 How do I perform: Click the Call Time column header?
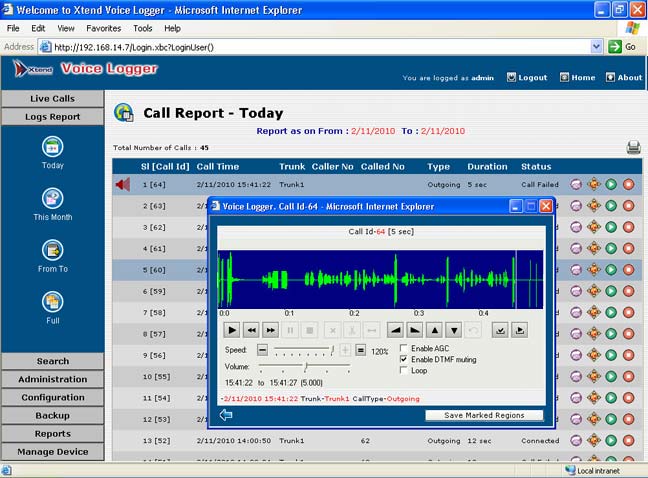218,166
